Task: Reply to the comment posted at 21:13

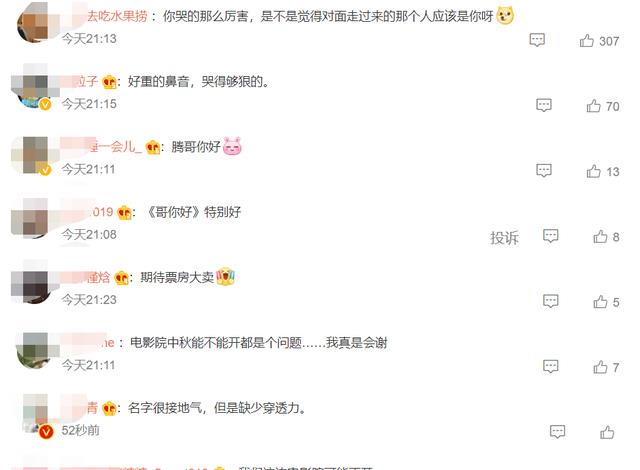Action: point(537,40)
